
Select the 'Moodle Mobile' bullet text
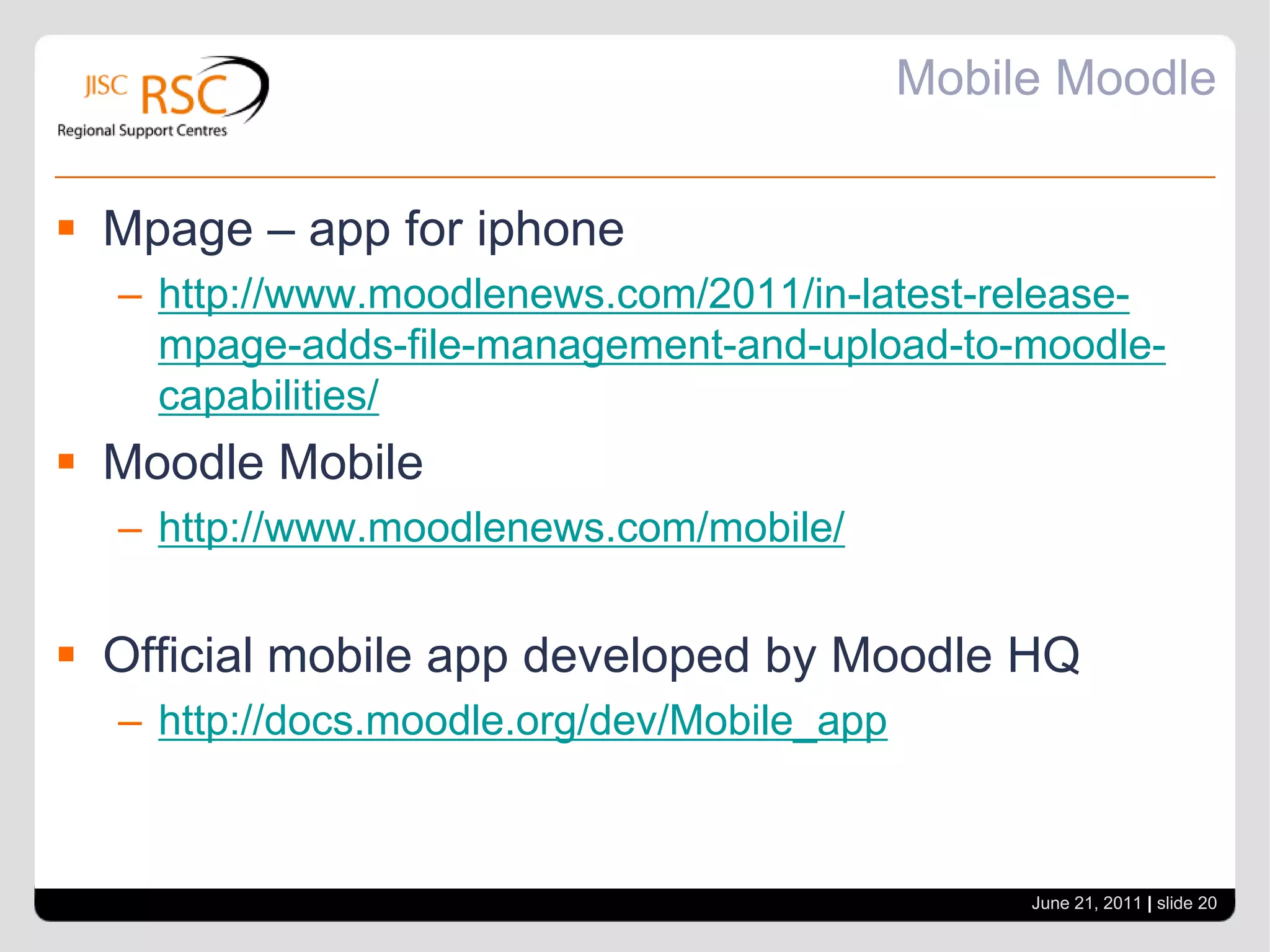point(263,462)
